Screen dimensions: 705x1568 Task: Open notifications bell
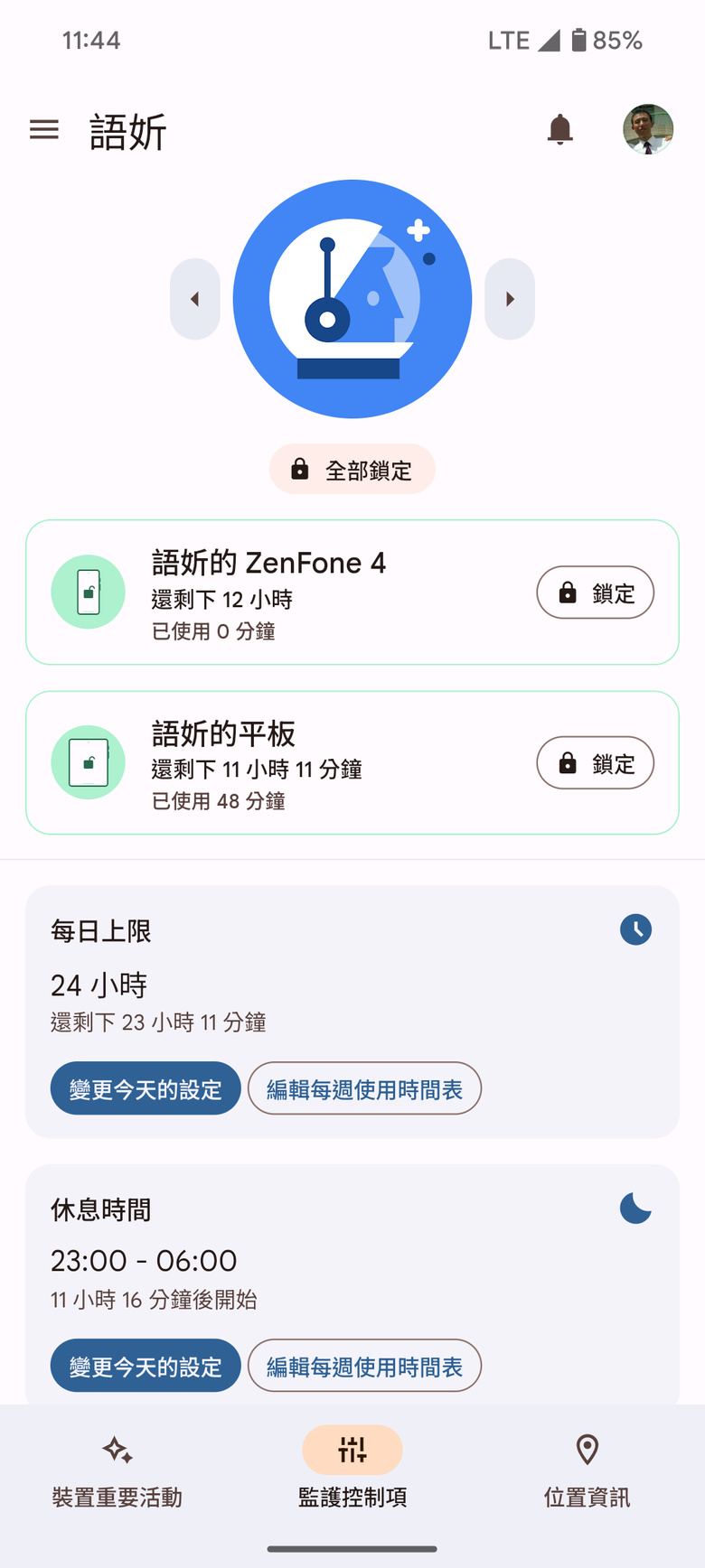(x=560, y=129)
